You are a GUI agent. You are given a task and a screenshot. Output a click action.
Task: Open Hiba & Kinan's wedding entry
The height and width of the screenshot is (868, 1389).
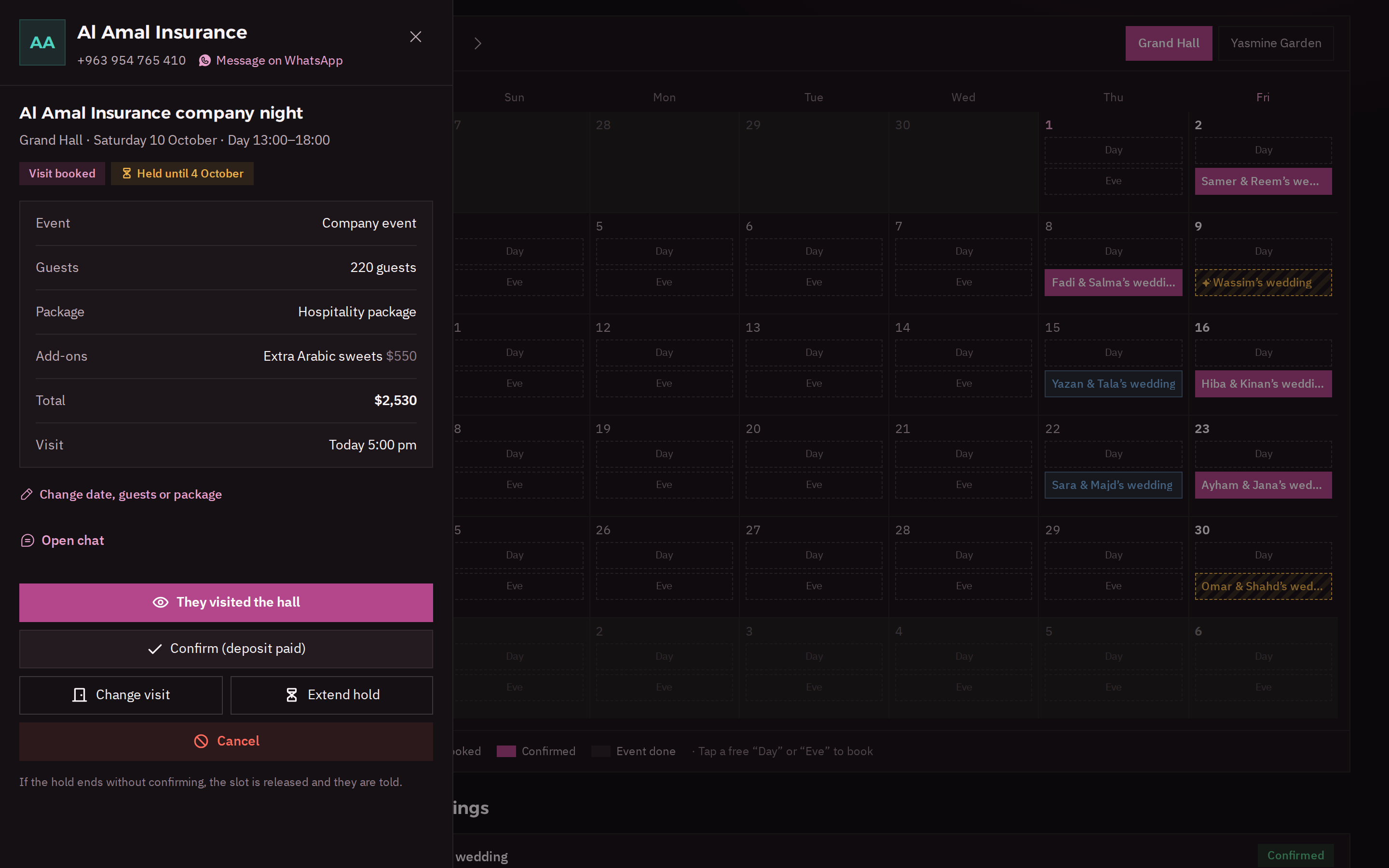pyautogui.click(x=1263, y=383)
